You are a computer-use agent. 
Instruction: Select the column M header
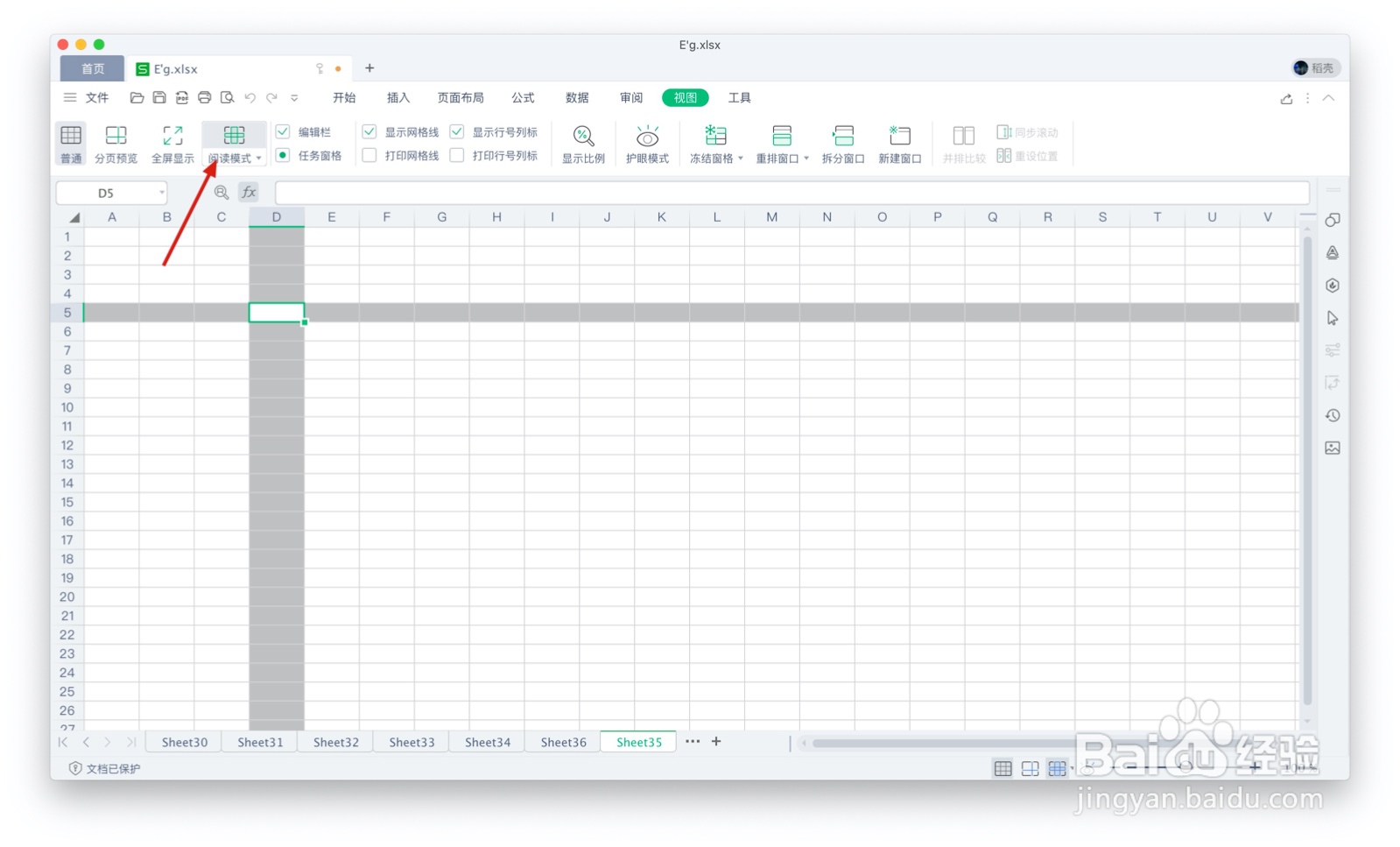coord(771,217)
